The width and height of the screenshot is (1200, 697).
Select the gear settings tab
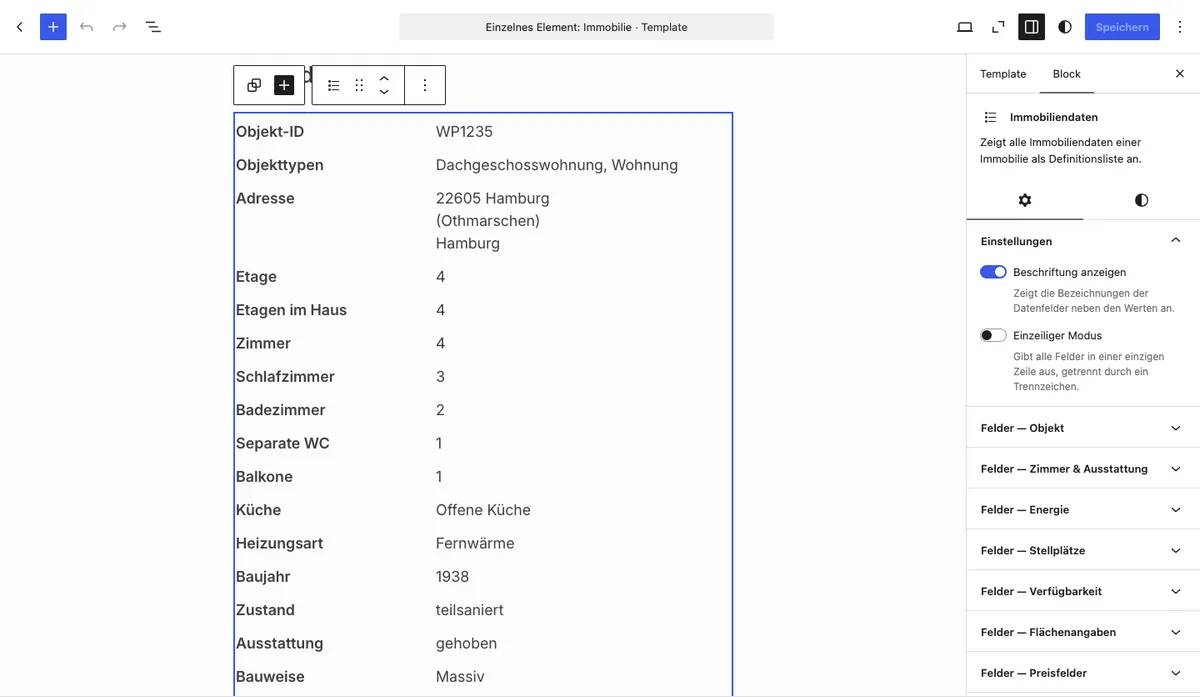1025,200
